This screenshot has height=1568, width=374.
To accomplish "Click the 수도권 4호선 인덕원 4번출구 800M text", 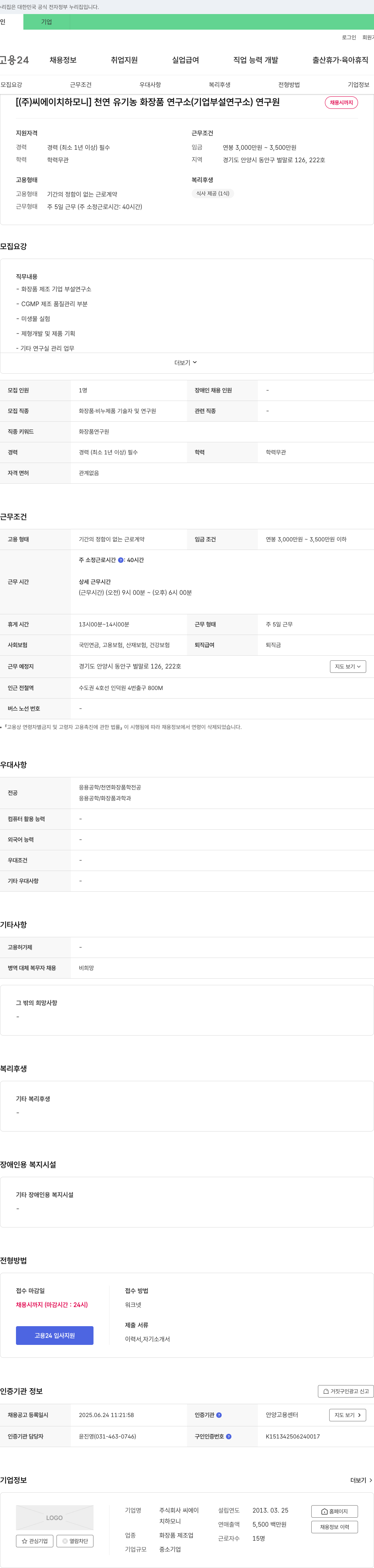I will 121,688.
